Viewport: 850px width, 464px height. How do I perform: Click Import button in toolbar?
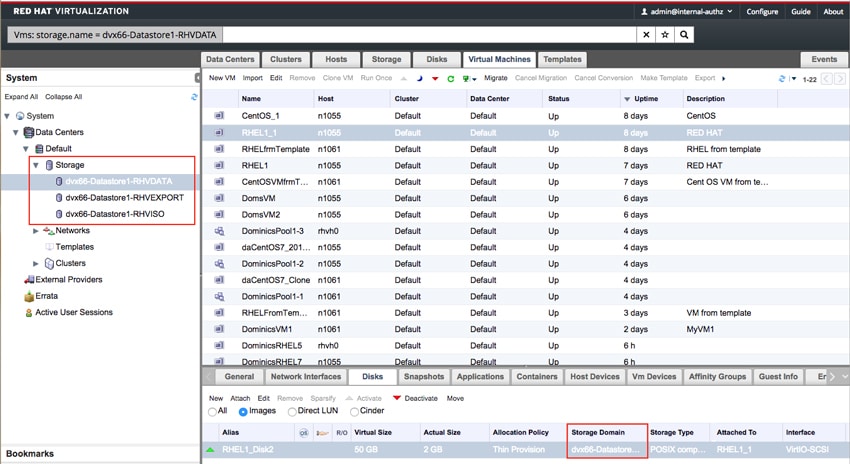pos(252,78)
